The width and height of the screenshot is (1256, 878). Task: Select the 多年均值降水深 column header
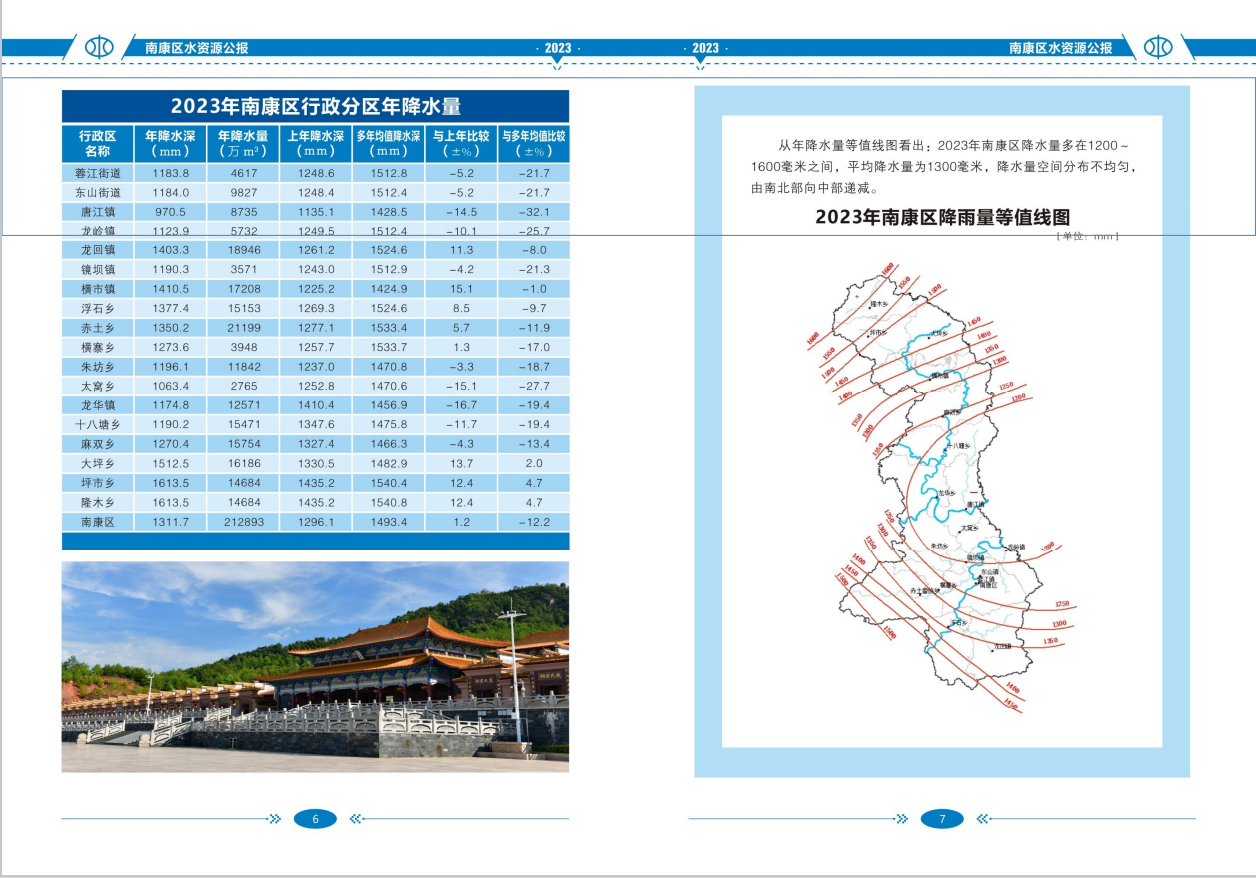388,143
